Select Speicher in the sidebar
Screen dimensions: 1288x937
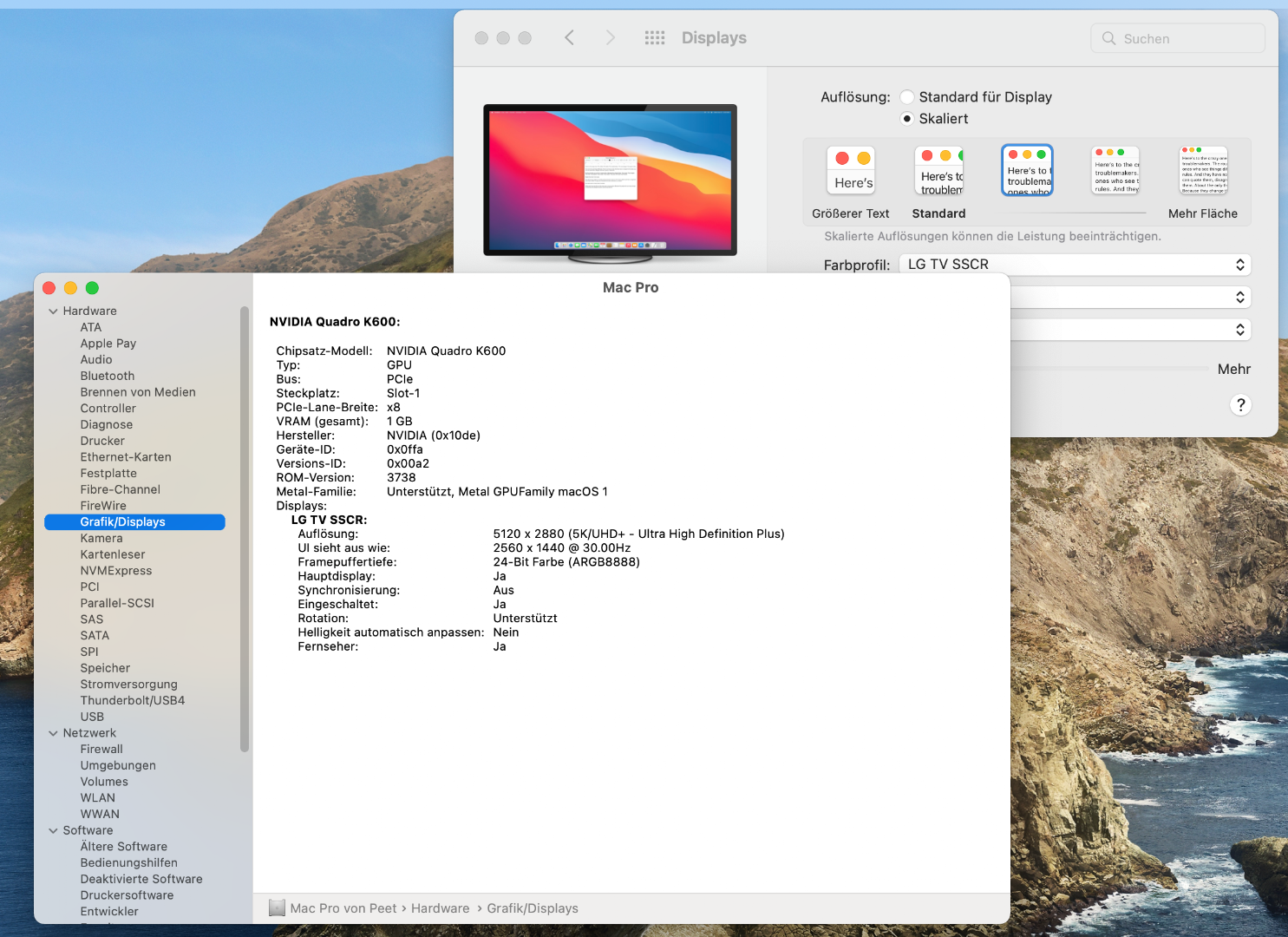pos(105,668)
